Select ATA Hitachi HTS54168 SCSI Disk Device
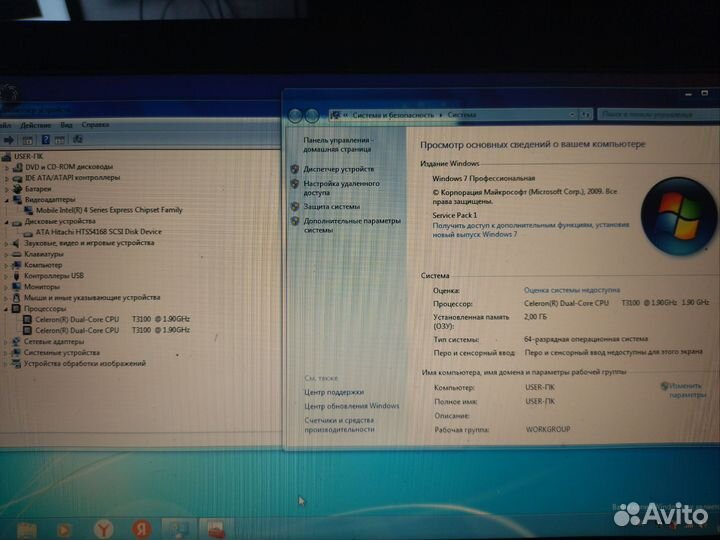 pos(99,232)
